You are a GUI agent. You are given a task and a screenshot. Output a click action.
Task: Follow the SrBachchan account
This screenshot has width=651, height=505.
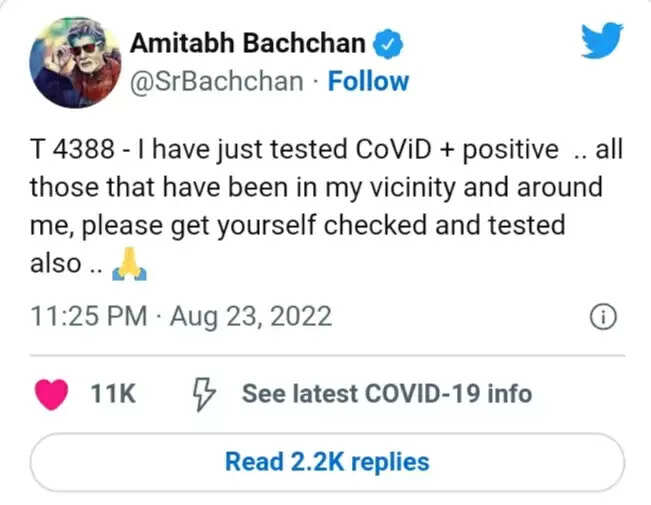tap(368, 81)
